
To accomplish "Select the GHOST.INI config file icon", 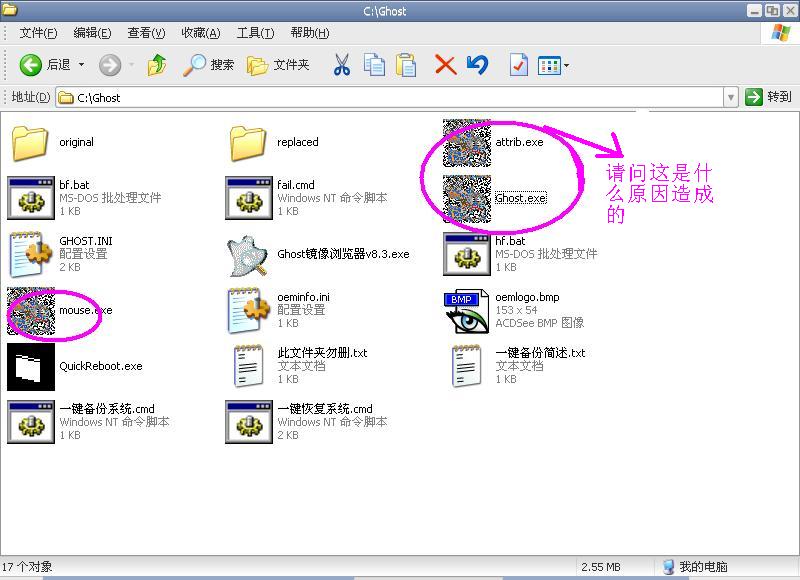I will point(31,254).
